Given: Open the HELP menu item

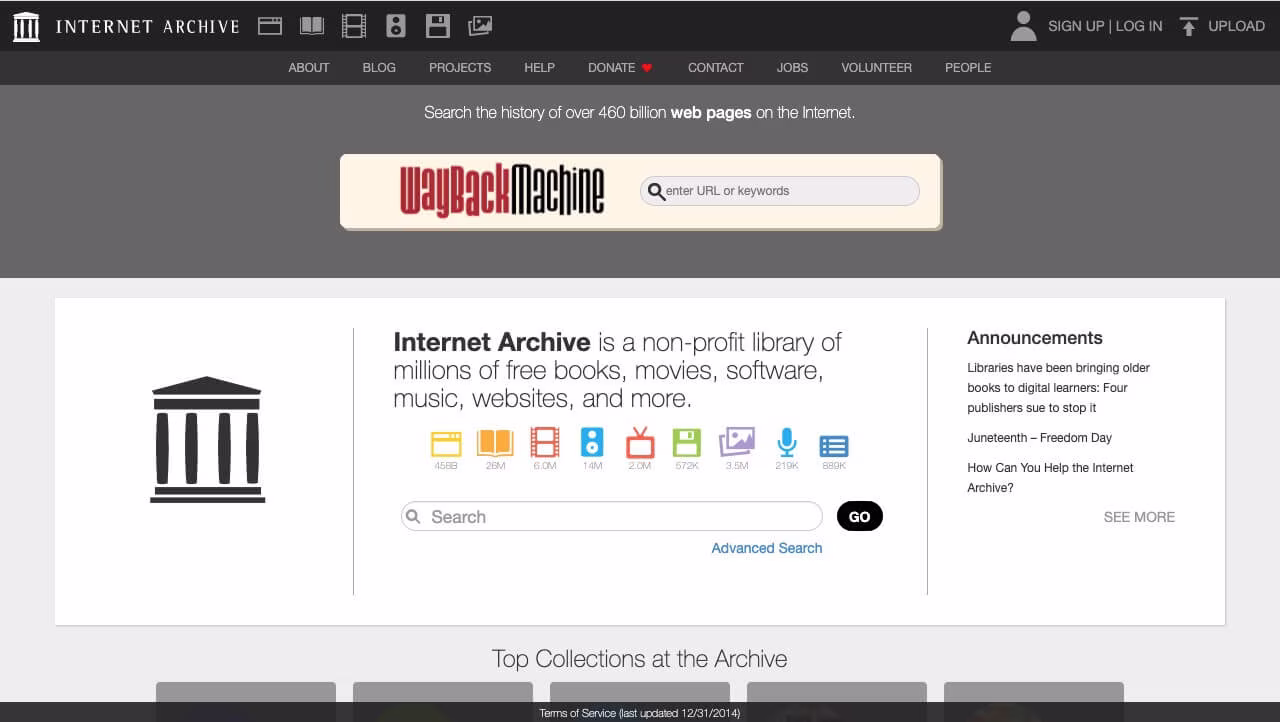Looking at the screenshot, I should [539, 68].
